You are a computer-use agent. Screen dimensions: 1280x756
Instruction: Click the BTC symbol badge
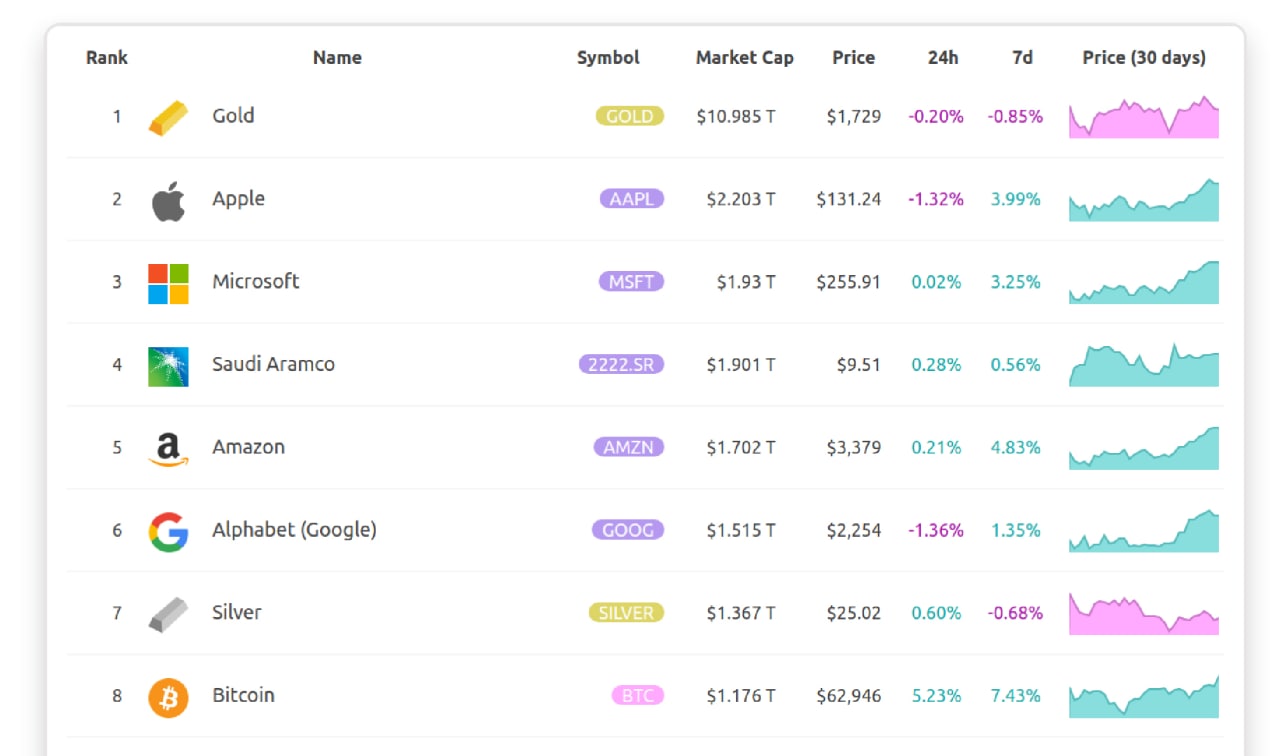[x=638, y=696]
